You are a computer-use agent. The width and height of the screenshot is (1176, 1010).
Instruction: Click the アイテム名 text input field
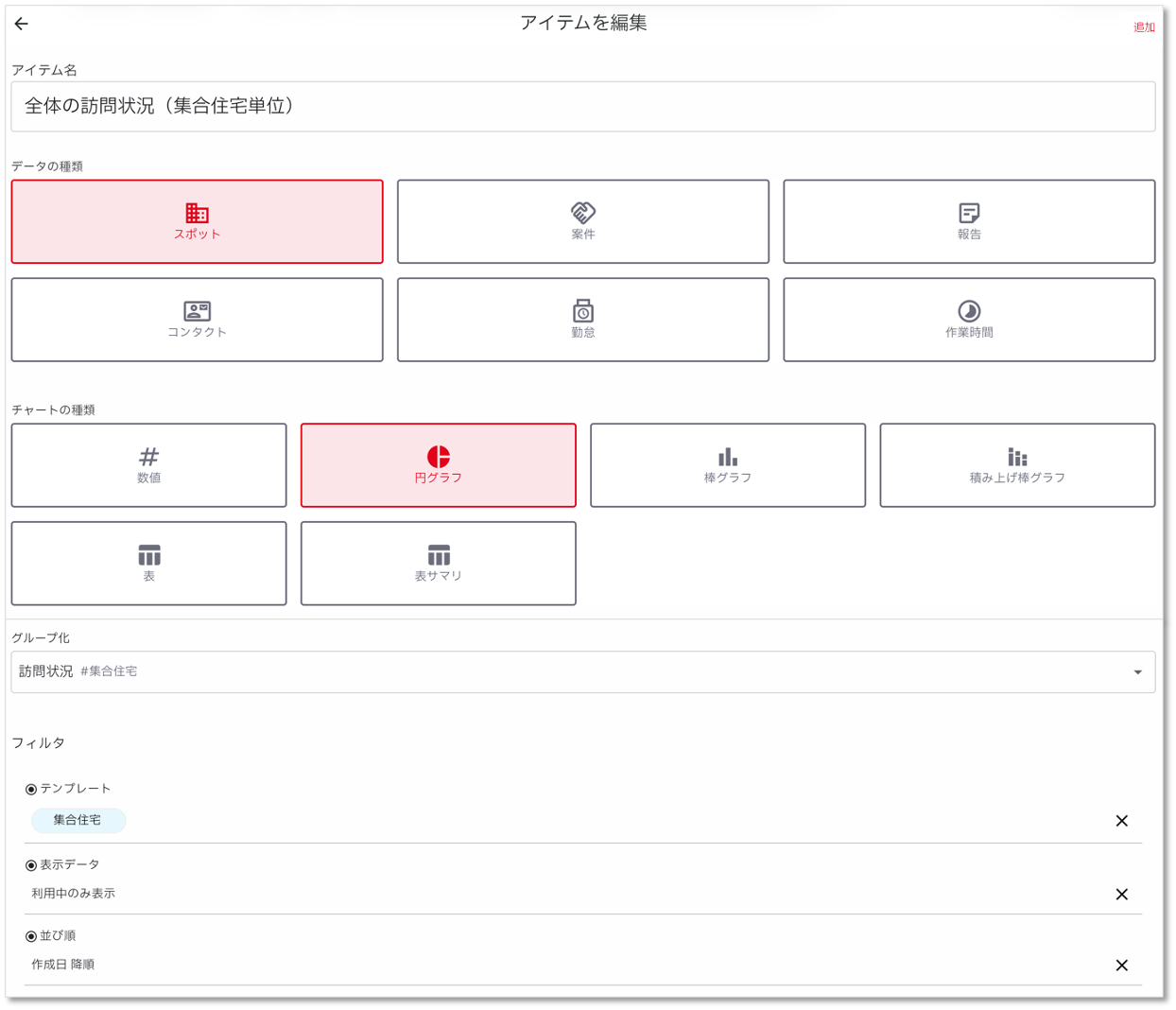tap(582, 107)
